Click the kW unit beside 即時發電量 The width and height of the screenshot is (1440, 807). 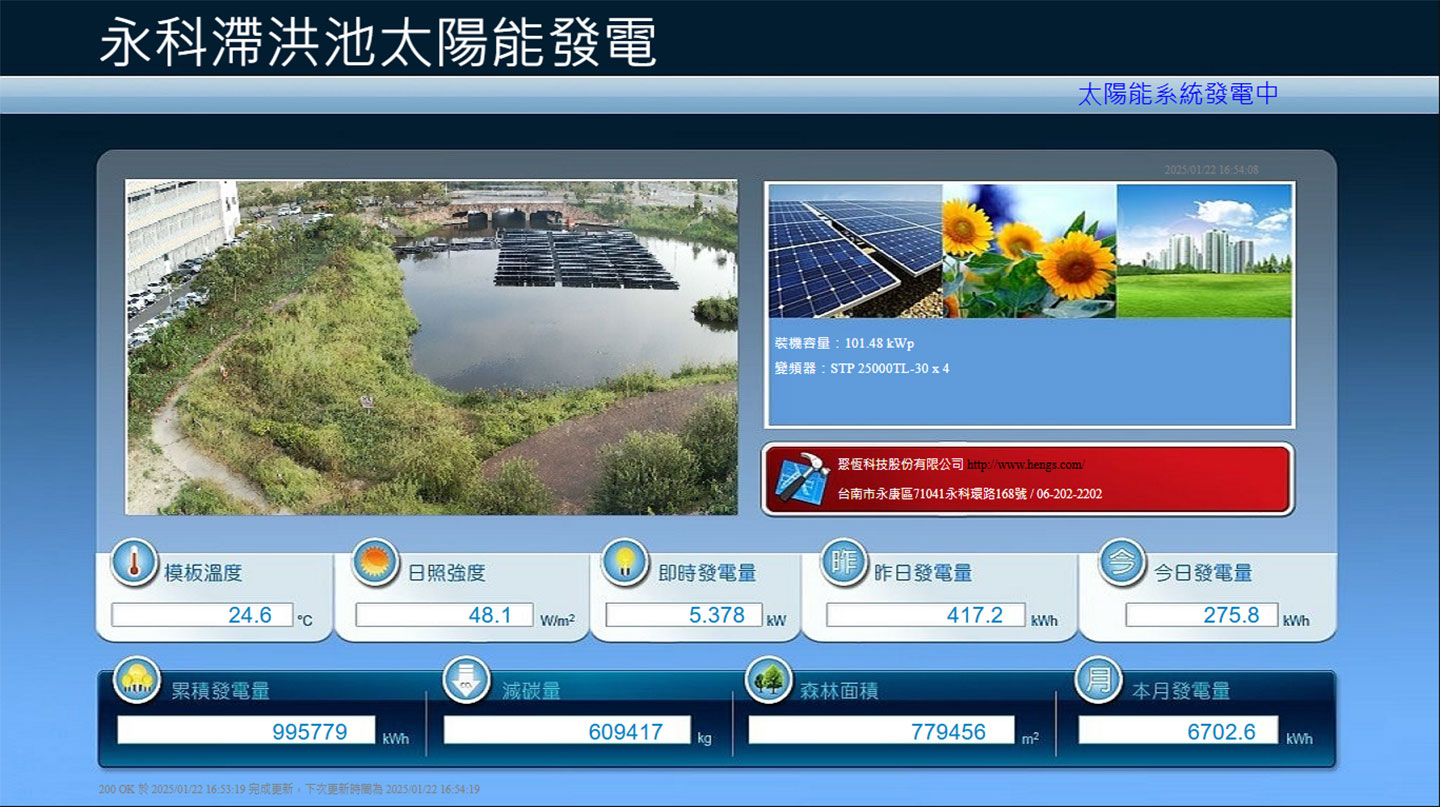(776, 621)
